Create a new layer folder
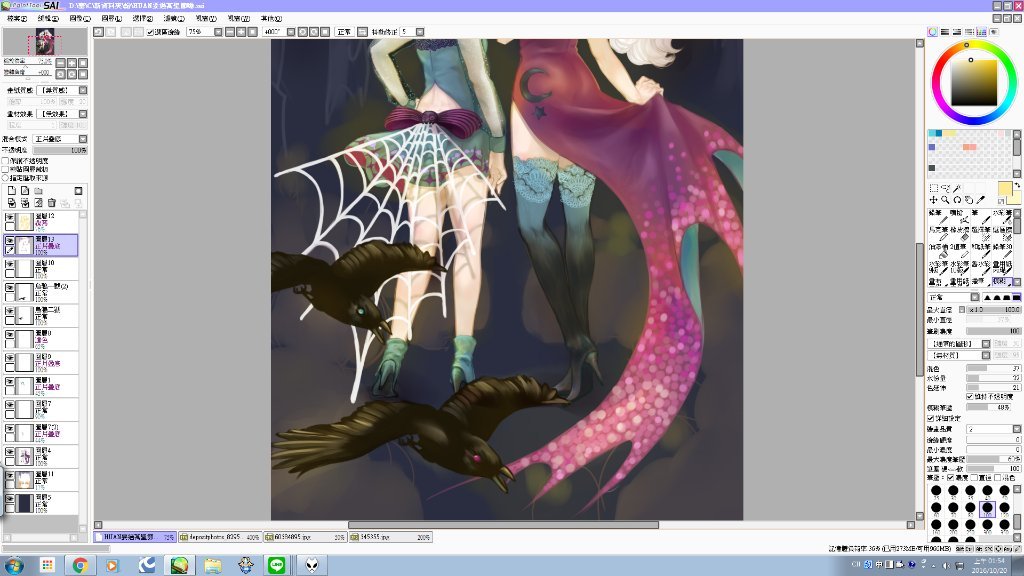Image resolution: width=1024 pixels, height=576 pixels. (39, 191)
